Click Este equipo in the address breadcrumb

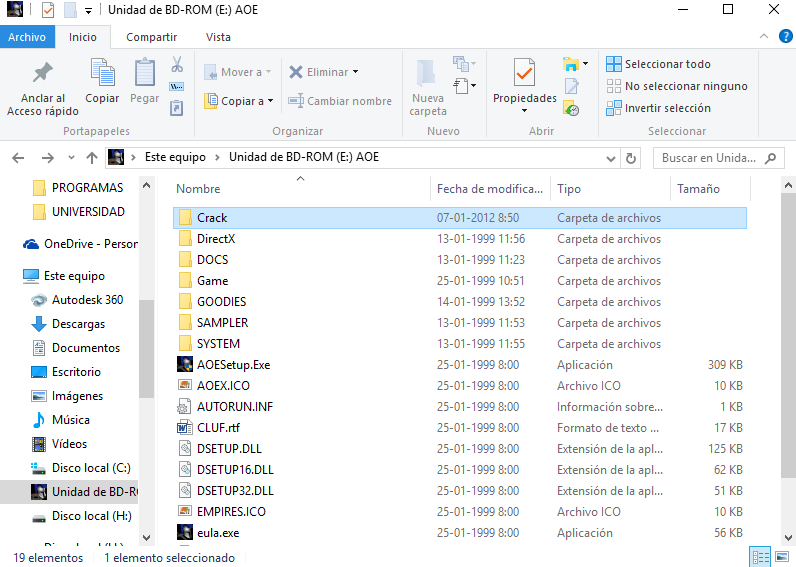175,157
